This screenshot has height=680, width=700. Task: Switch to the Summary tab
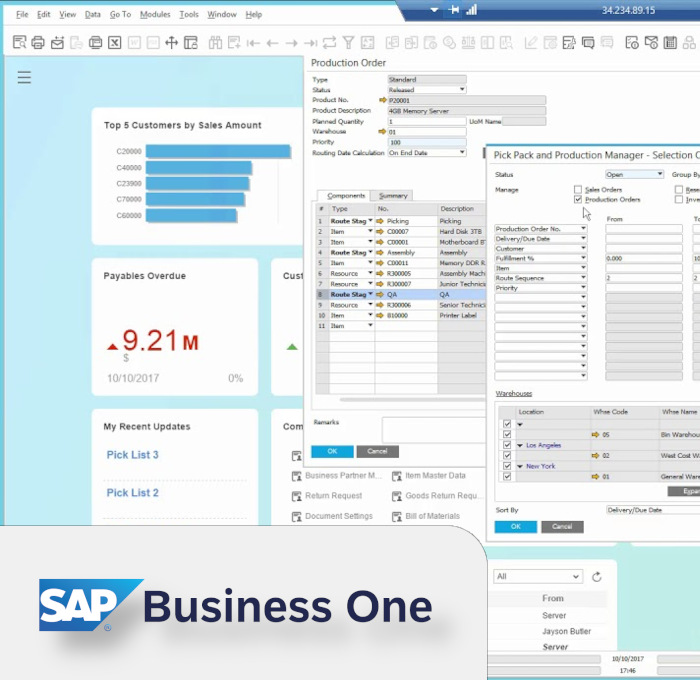pos(393,196)
